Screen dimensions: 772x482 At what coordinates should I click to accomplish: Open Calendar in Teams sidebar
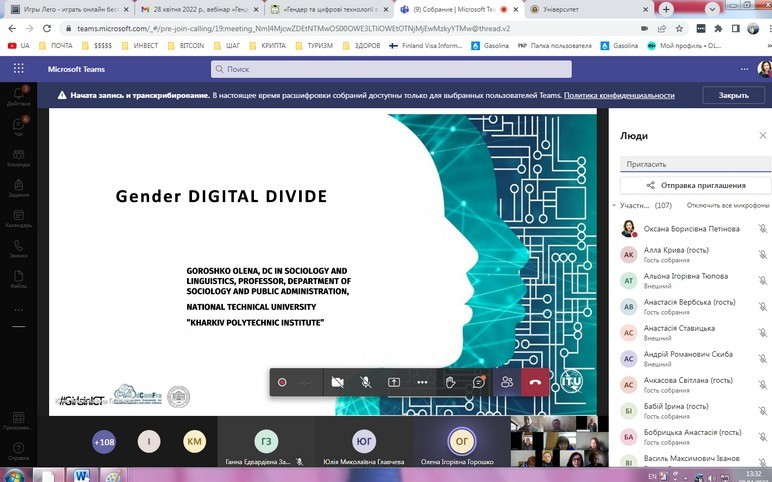[18, 217]
